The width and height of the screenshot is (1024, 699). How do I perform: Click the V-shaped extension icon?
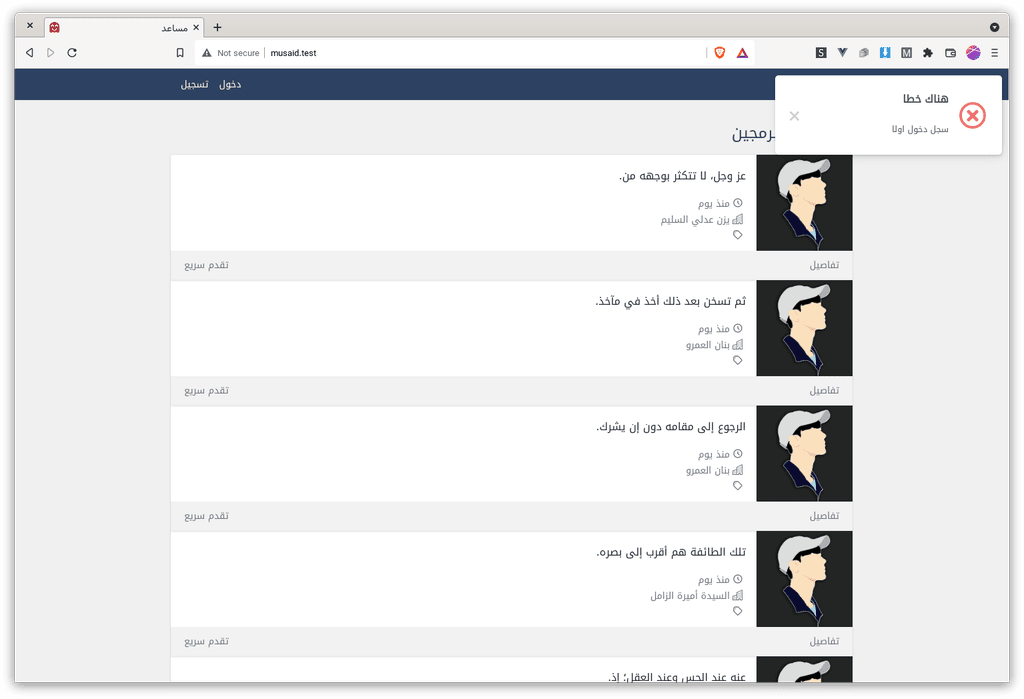click(x=842, y=53)
